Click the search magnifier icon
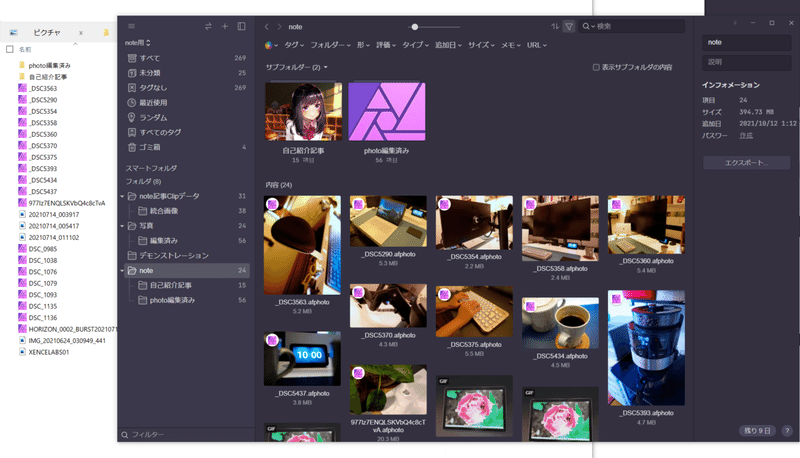800x458 pixels. 586,27
